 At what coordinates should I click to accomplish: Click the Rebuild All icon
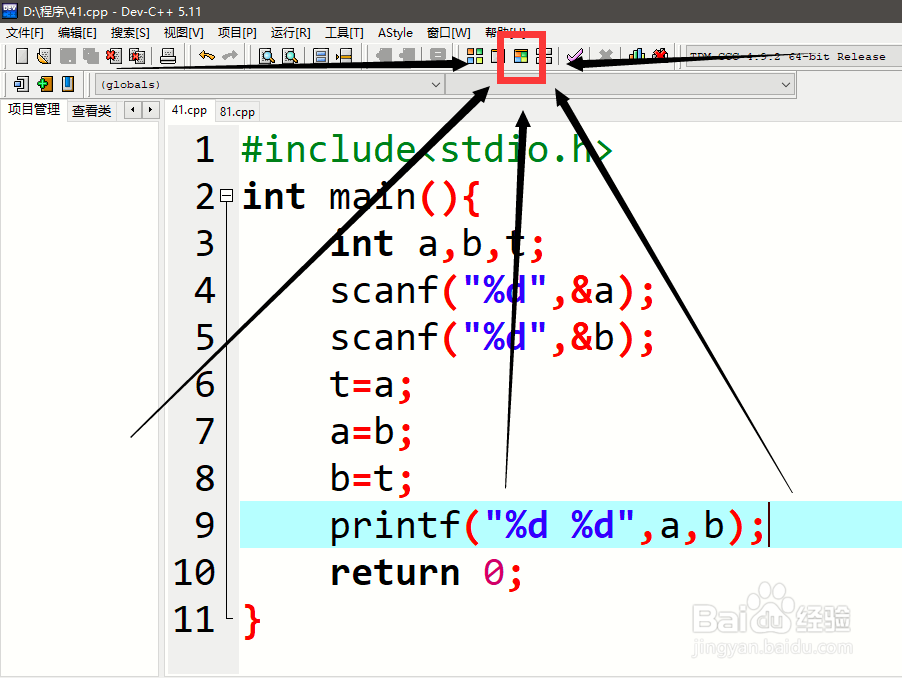tap(544, 56)
